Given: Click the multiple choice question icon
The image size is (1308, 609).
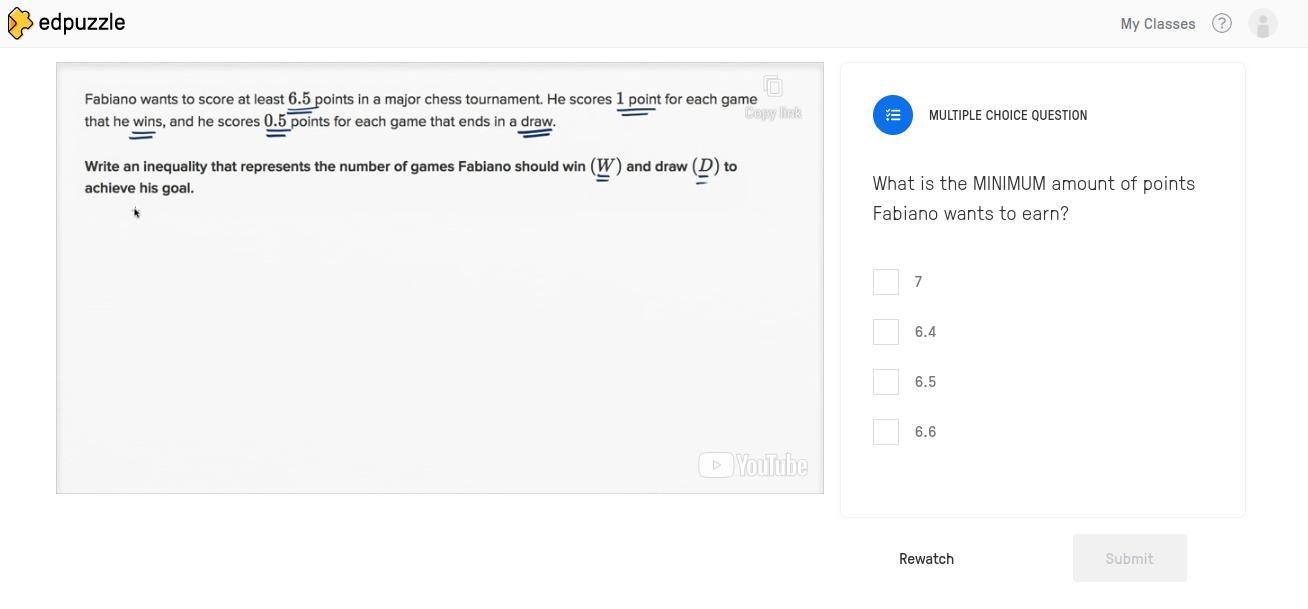Looking at the screenshot, I should coord(892,115).
